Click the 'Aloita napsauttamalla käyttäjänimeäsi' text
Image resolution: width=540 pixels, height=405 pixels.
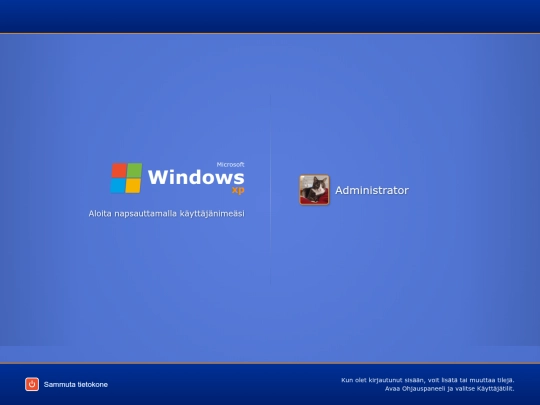pyautogui.click(x=166, y=214)
